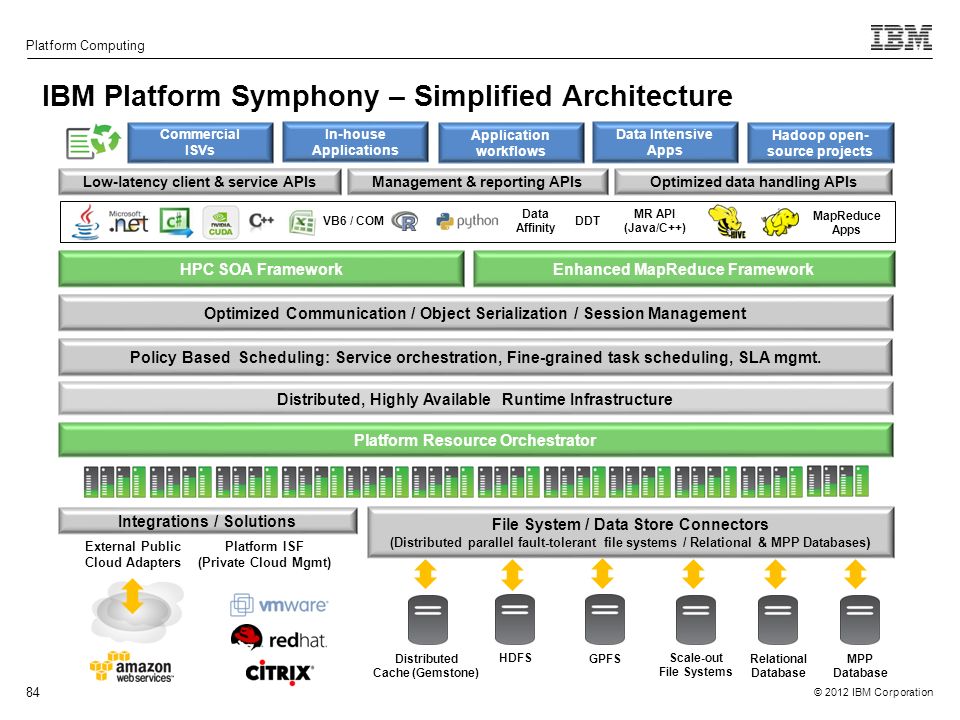Screen dimensions: 960x720
Task: Click the Optimized data handling APIs bar
Action: (753, 182)
